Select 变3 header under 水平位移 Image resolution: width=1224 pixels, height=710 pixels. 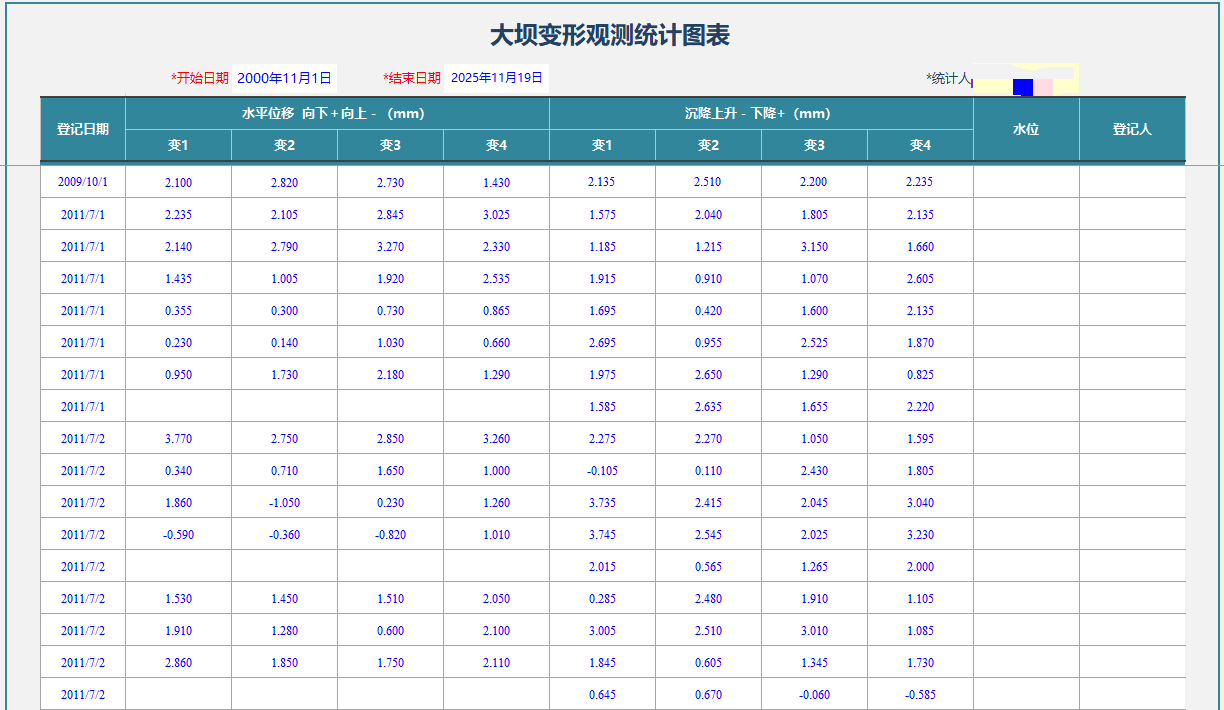click(390, 145)
